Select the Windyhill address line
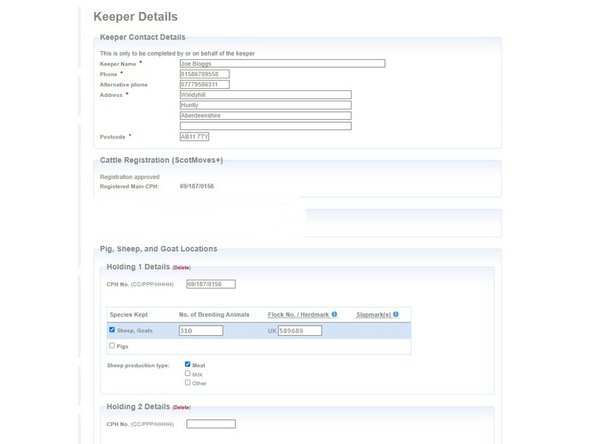The width and height of the screenshot is (592, 444). [x=265, y=94]
